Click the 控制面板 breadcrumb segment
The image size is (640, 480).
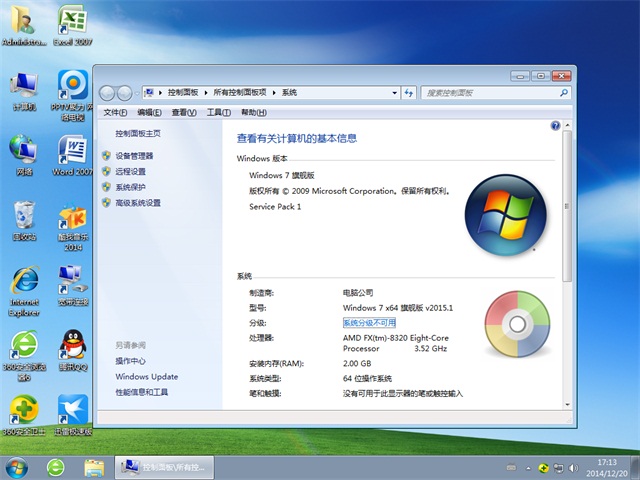[x=183, y=93]
